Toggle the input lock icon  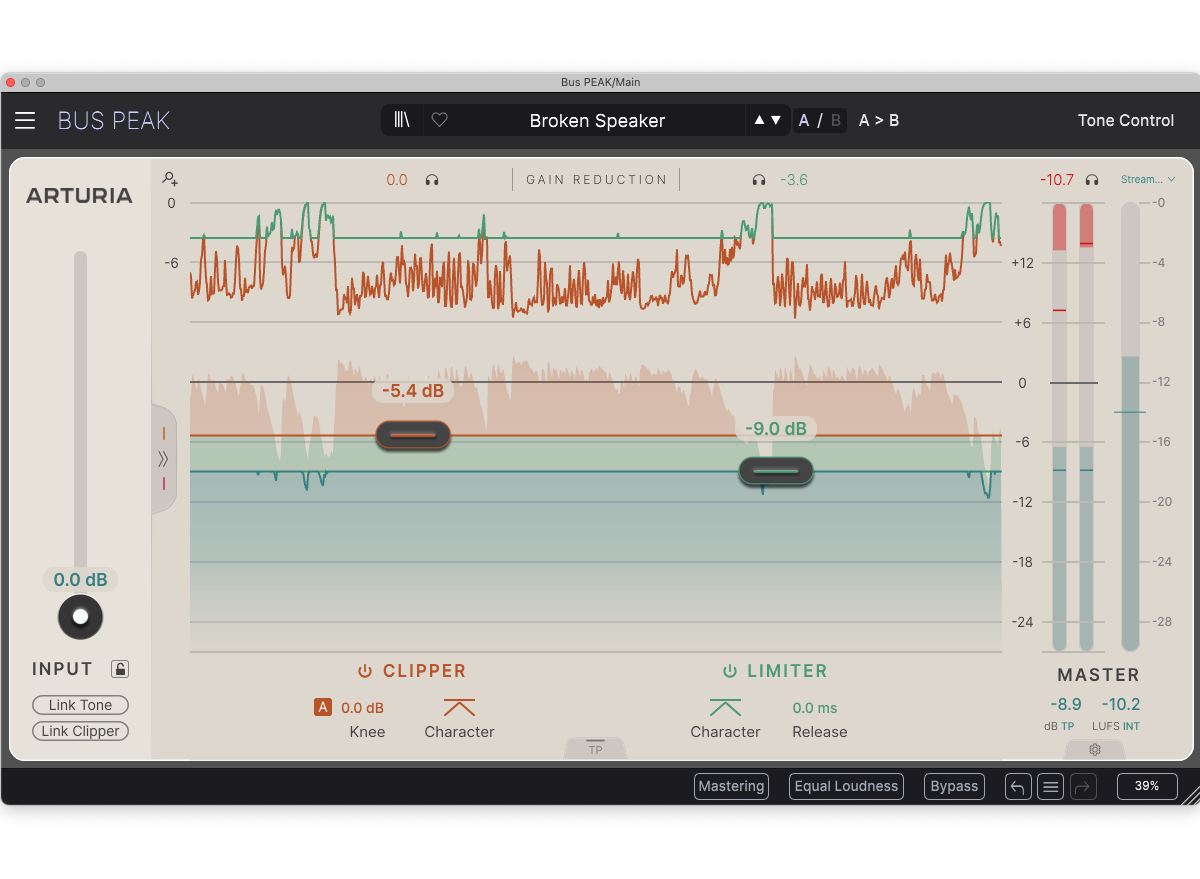(120, 669)
